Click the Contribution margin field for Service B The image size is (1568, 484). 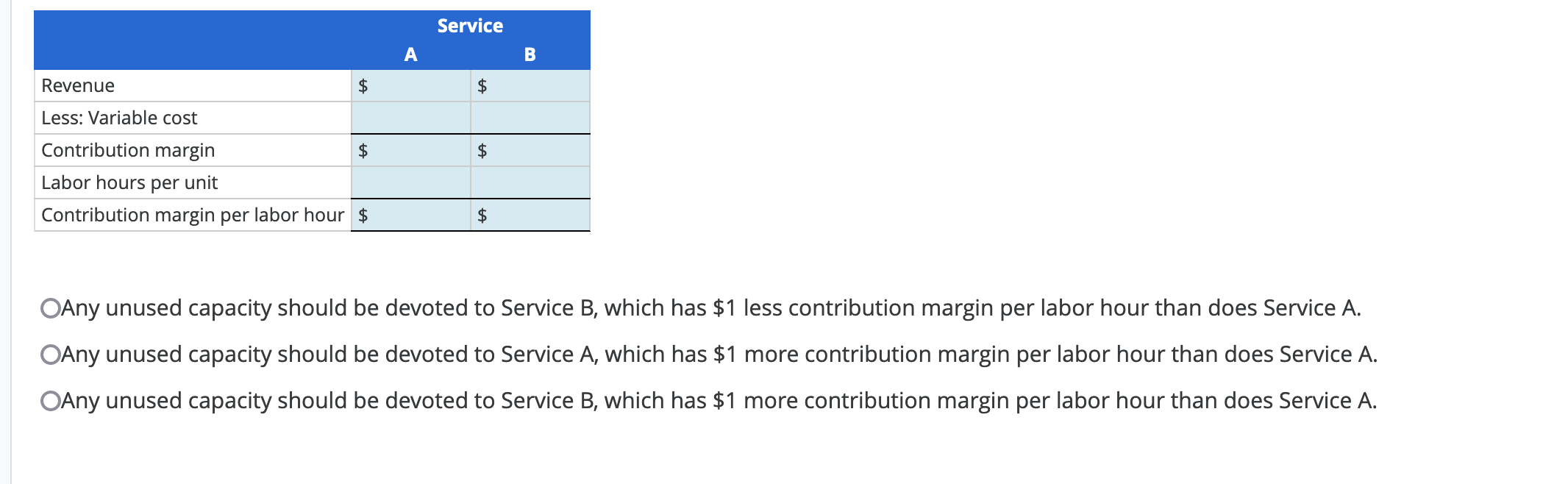[530, 150]
